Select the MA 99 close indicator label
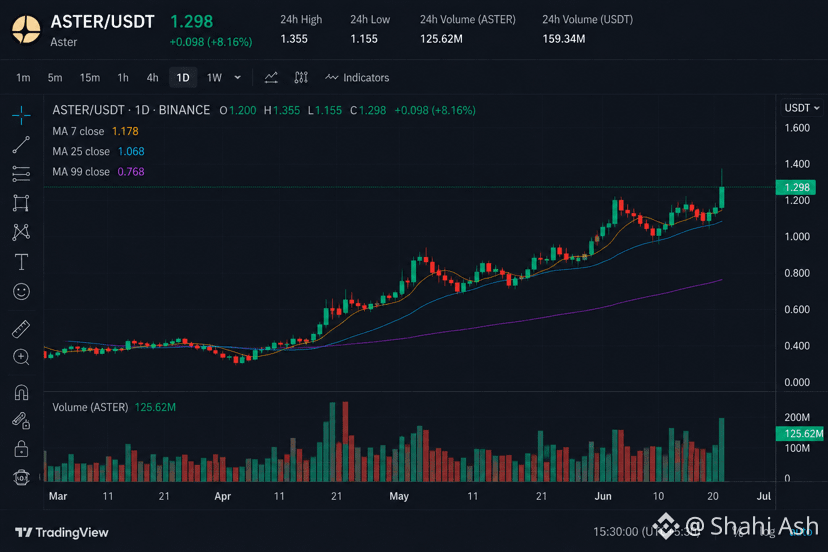 pos(81,172)
